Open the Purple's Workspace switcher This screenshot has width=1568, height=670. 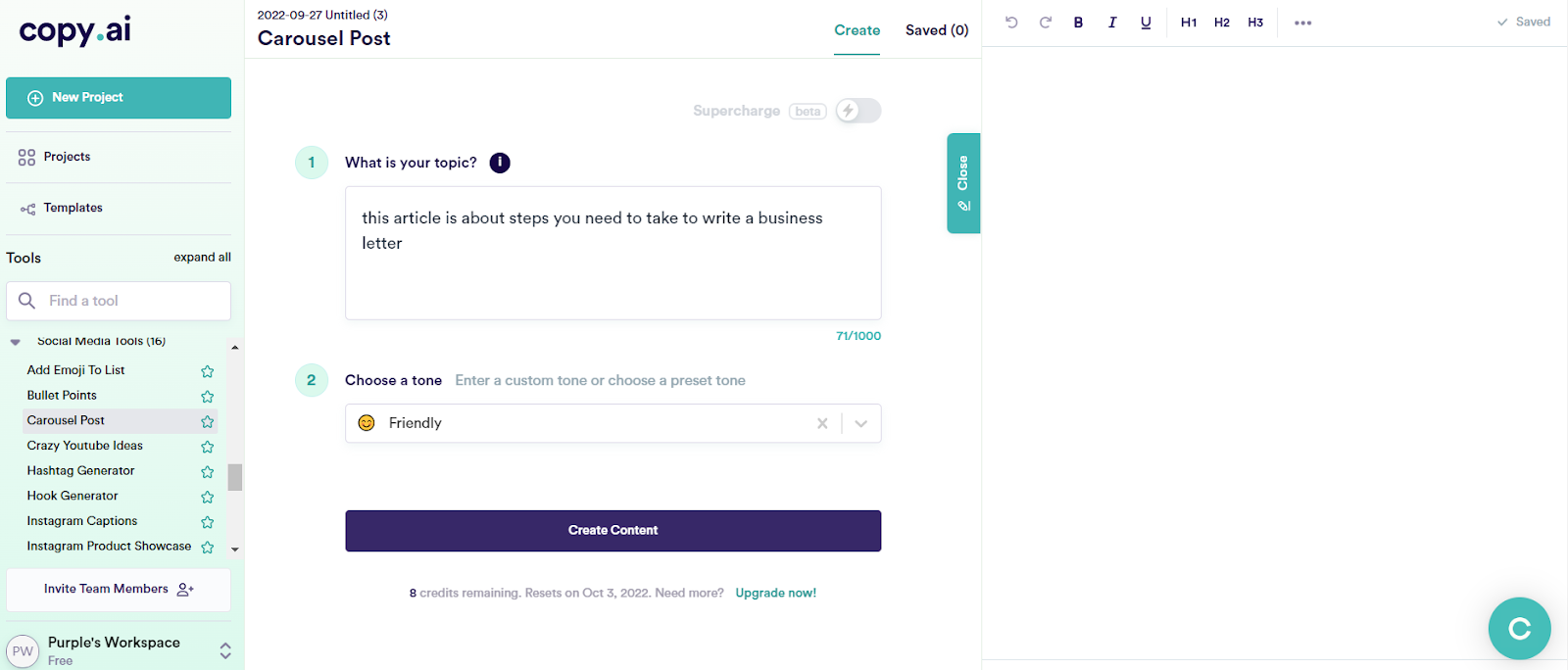point(225,650)
